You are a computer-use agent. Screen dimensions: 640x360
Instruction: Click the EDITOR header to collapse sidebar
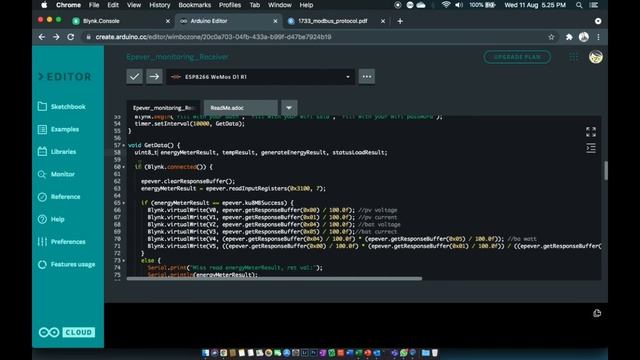[65, 77]
